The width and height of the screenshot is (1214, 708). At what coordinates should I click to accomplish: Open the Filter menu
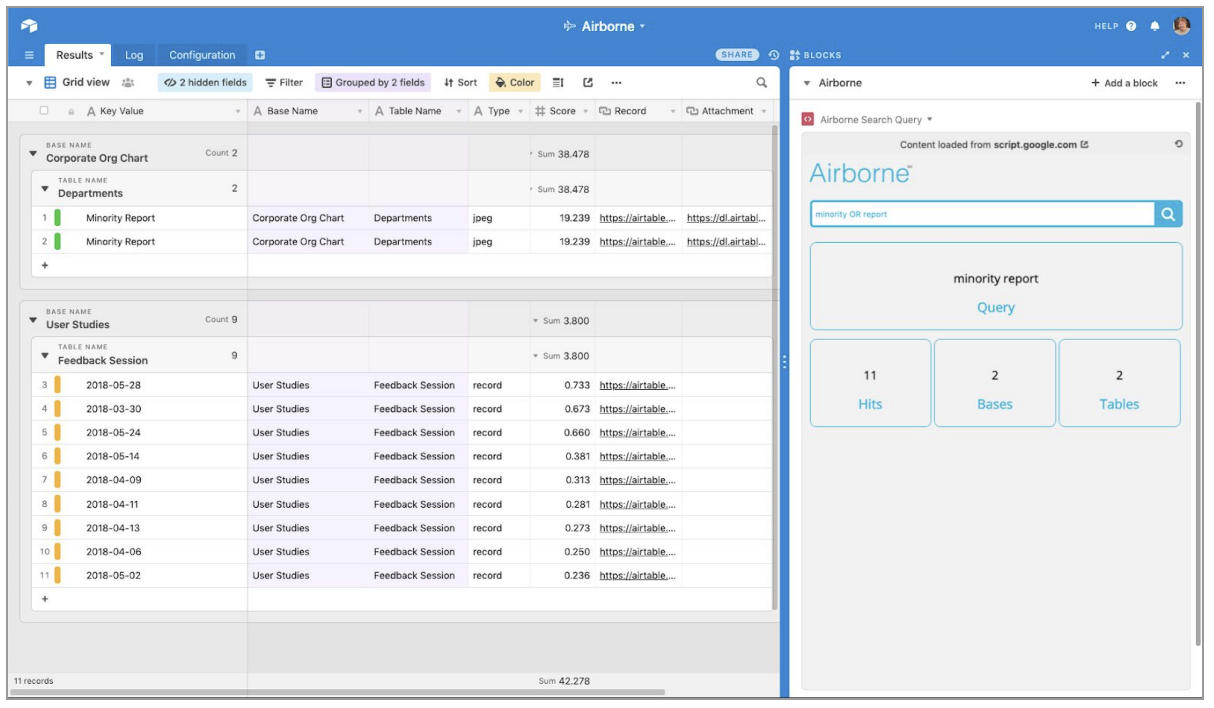(x=284, y=83)
